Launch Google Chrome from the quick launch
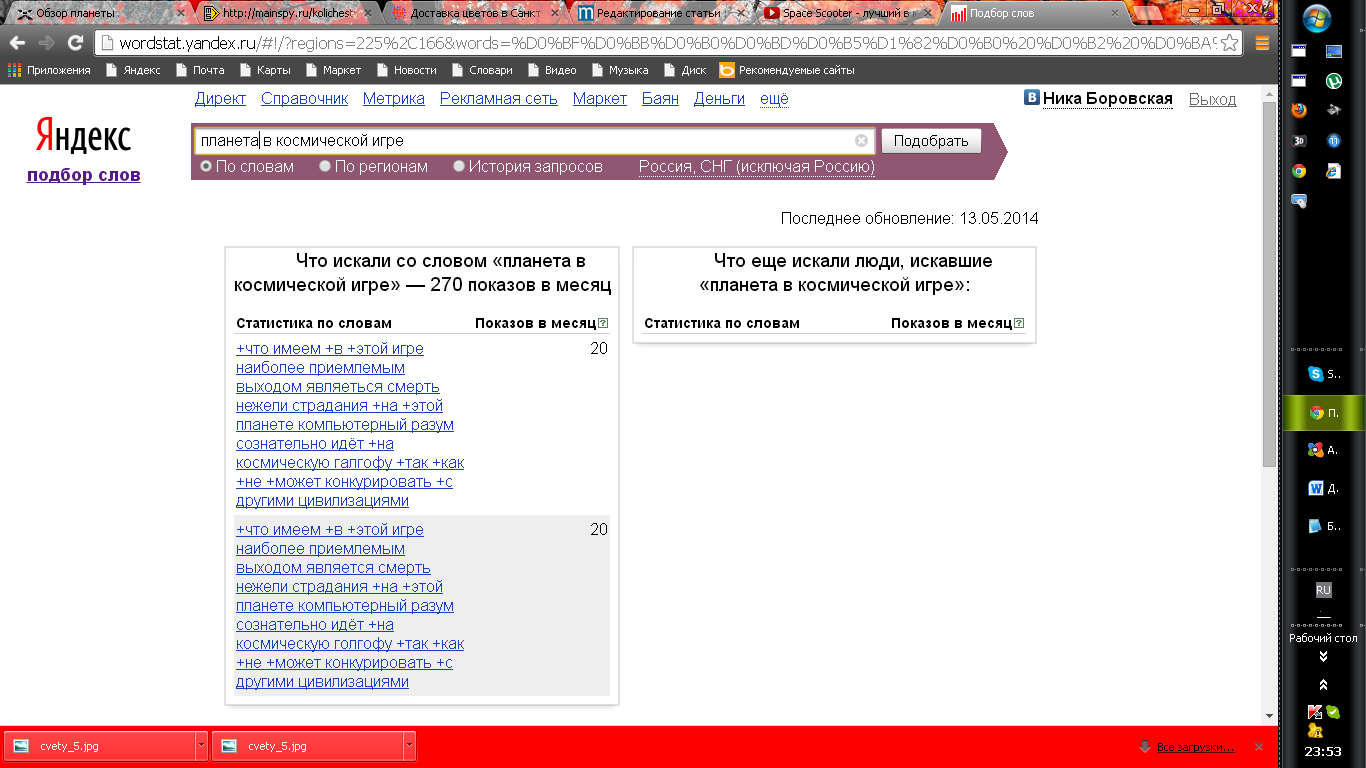Screen dimensions: 1366x768 click(x=1299, y=170)
